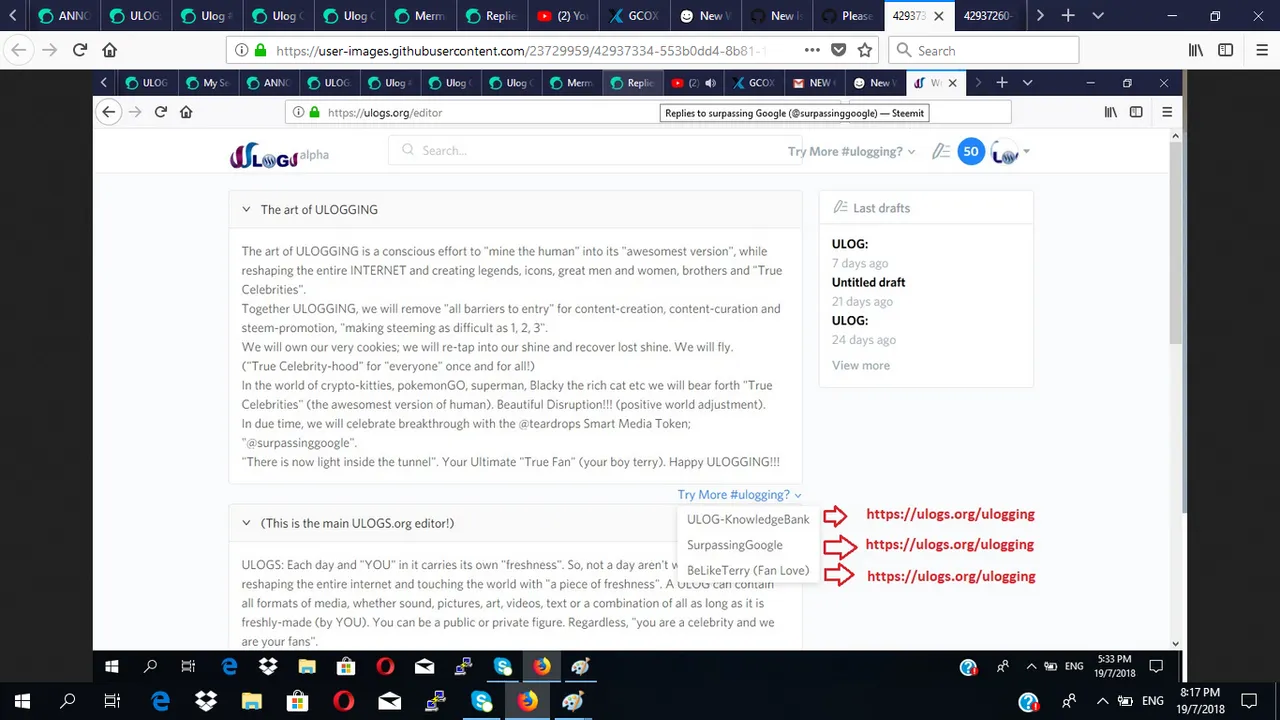Go back in the outer Firefox toolbar
This screenshot has width=1280, height=720.
click(x=19, y=50)
